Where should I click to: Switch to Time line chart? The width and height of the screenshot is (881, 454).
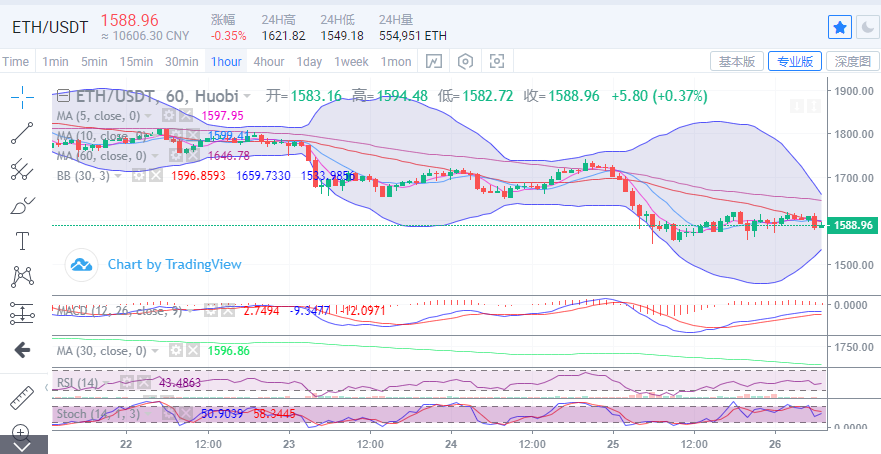(16, 61)
